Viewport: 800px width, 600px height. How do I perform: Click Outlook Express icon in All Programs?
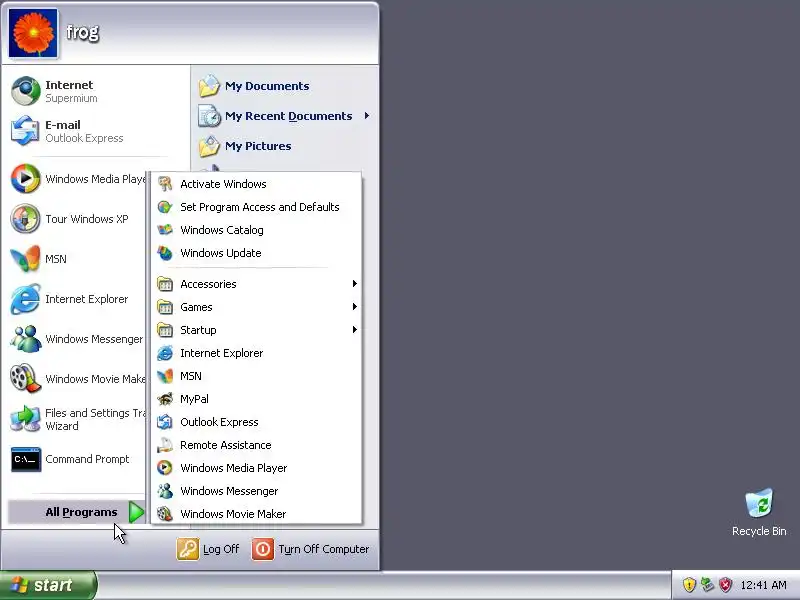tap(165, 422)
